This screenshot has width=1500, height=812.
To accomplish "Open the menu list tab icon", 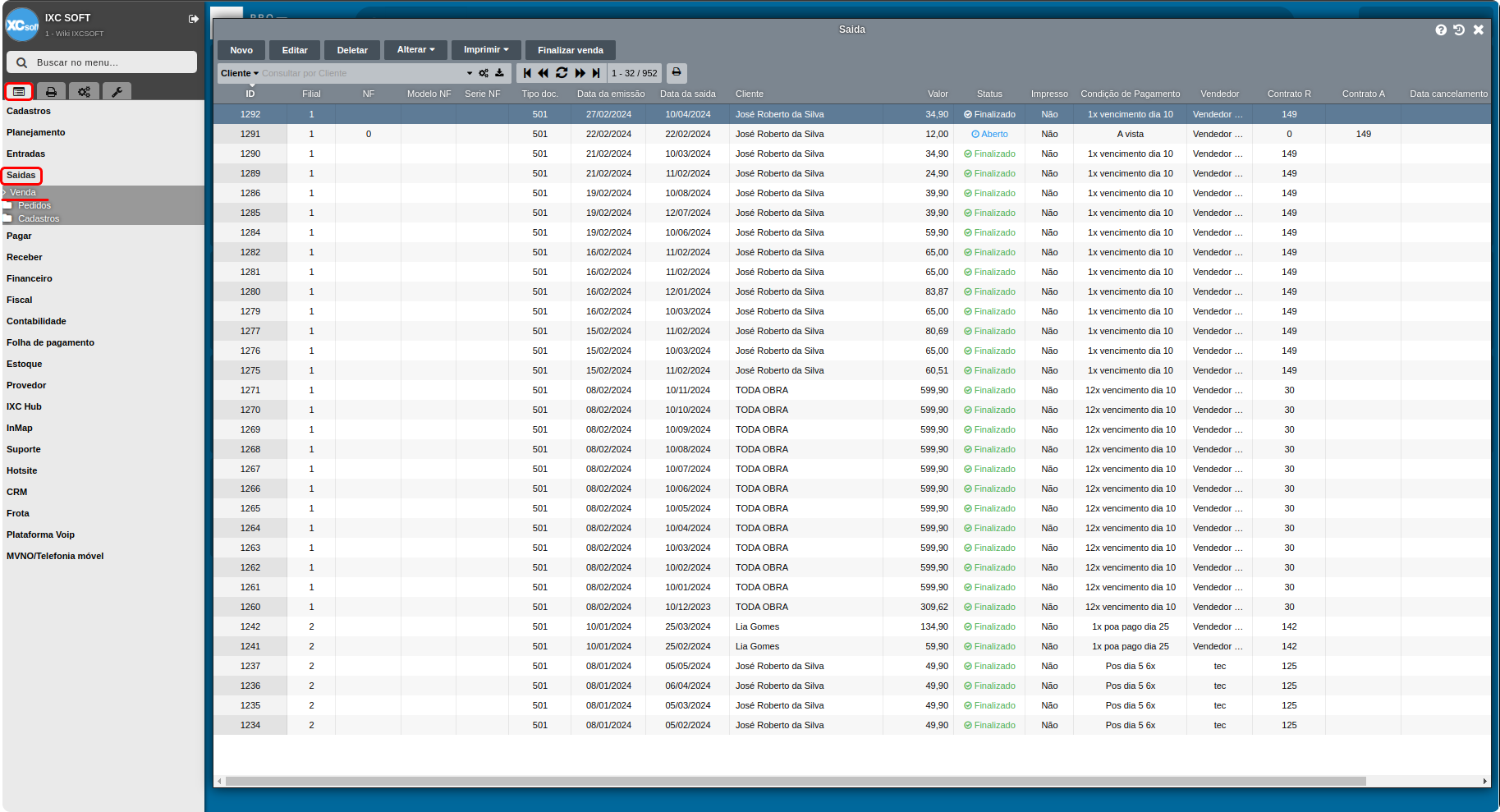I will (x=19, y=92).
